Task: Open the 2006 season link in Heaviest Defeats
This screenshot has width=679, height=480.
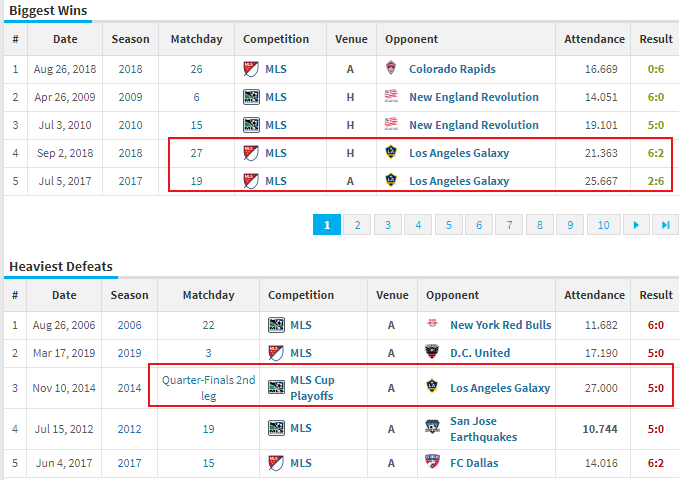Action: (129, 325)
